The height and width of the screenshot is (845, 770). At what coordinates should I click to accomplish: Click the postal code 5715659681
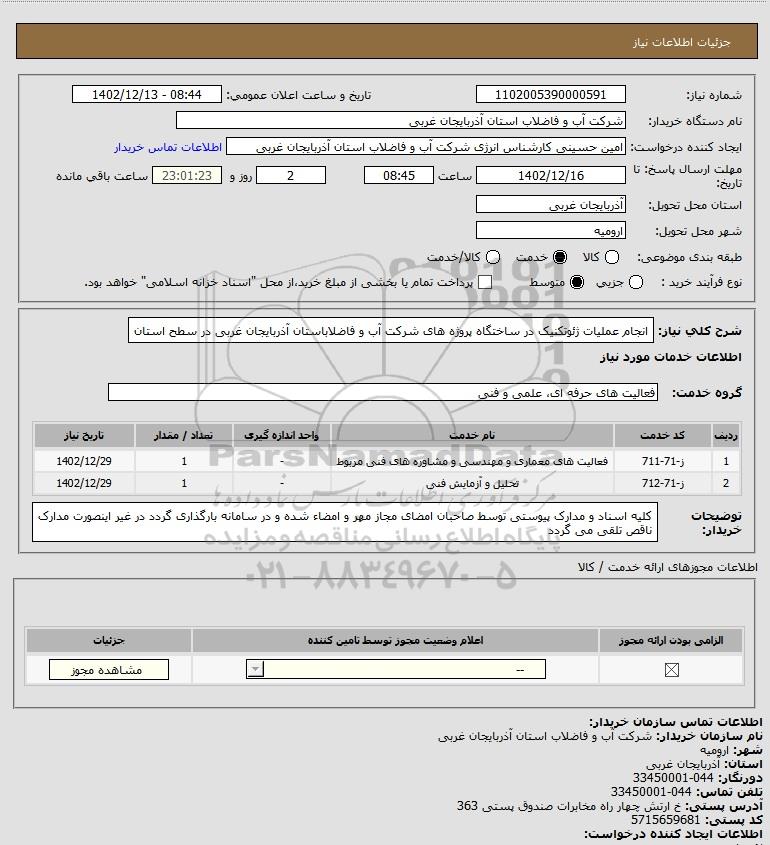[665, 820]
